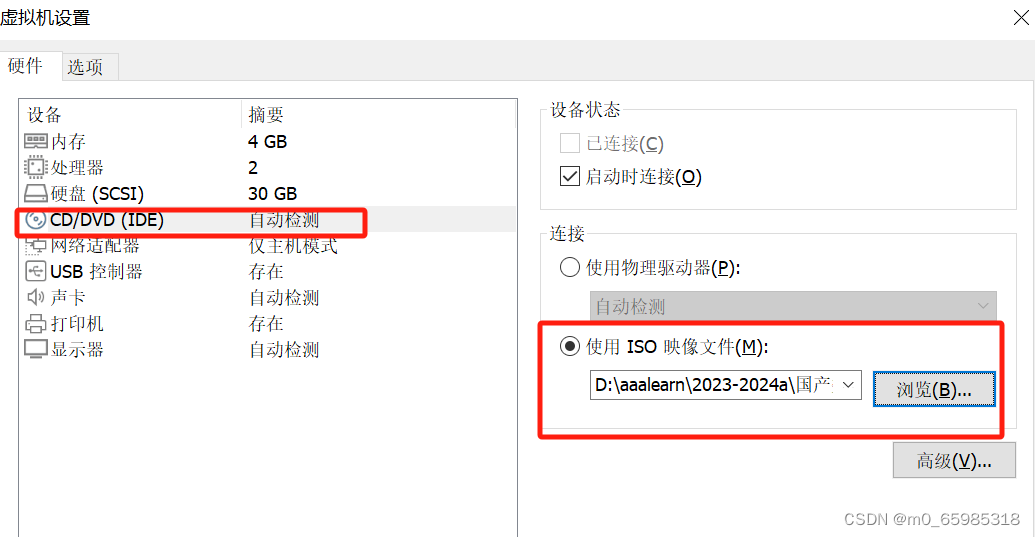
Task: Select the processor (处理器) chip icon
Action: [36, 168]
